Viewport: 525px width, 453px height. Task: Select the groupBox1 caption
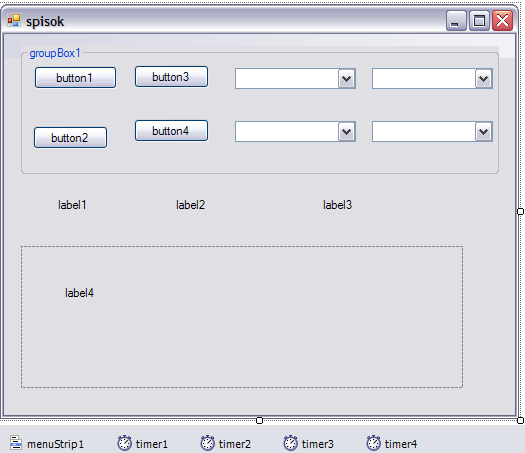tap(55, 53)
